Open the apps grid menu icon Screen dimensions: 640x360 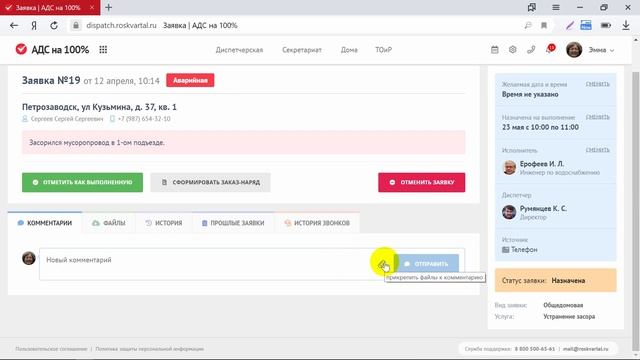(103, 50)
